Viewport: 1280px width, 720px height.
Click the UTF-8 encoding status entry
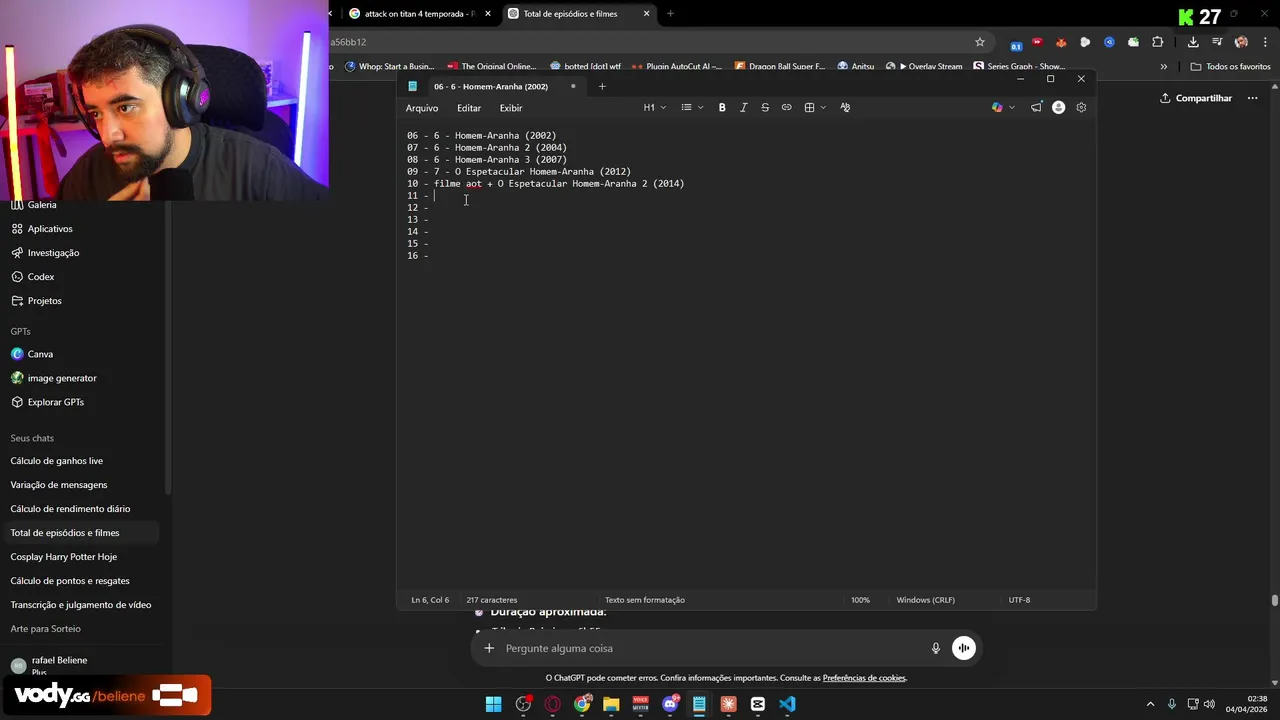(1019, 600)
